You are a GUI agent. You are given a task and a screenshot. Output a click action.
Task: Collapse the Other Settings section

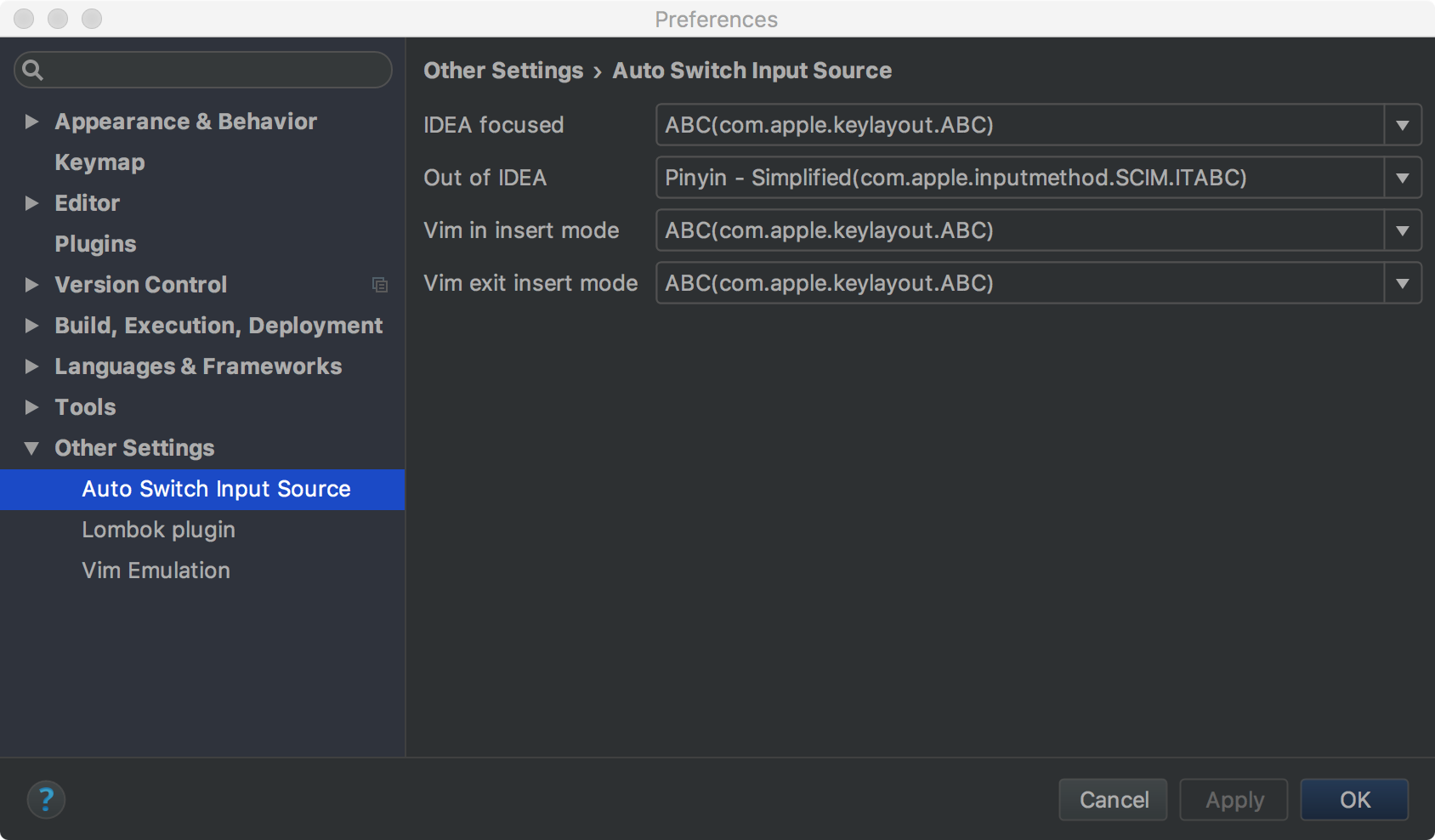tap(31, 448)
